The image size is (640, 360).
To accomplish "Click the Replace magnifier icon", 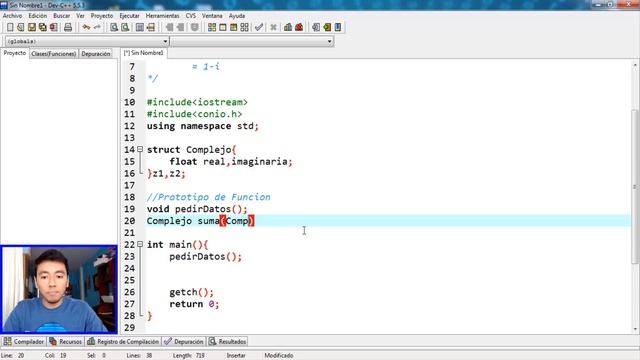I will [x=125, y=27].
